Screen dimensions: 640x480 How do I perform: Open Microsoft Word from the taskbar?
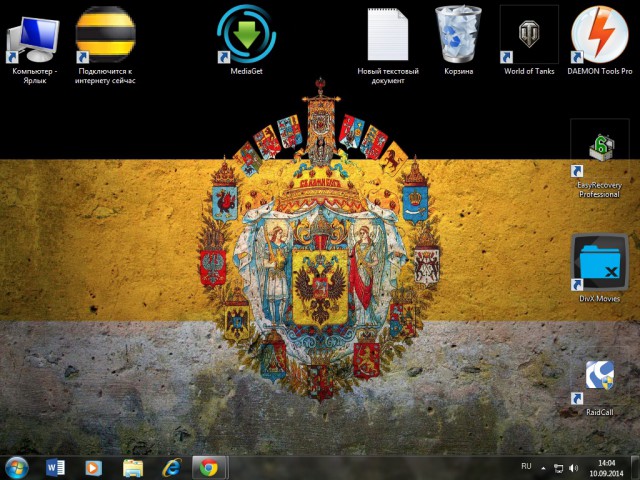coord(55,468)
